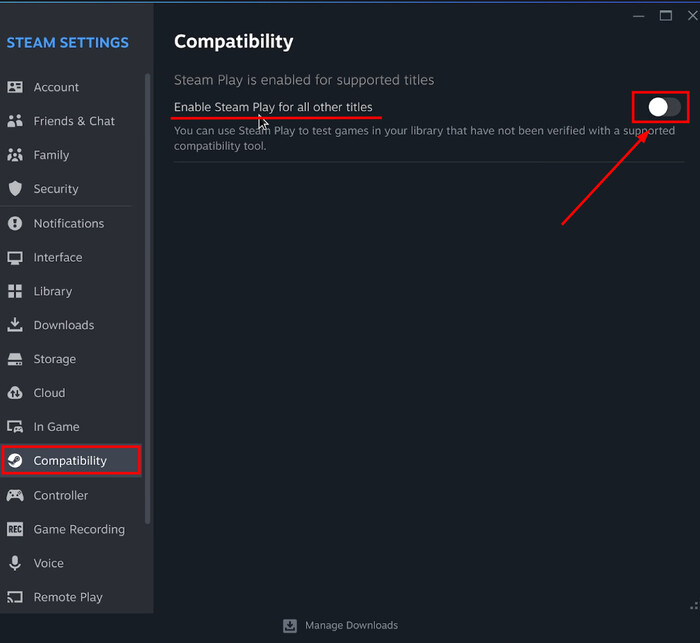
Task: Click the Steam logo icon beside Compatibility
Action: click(15, 460)
